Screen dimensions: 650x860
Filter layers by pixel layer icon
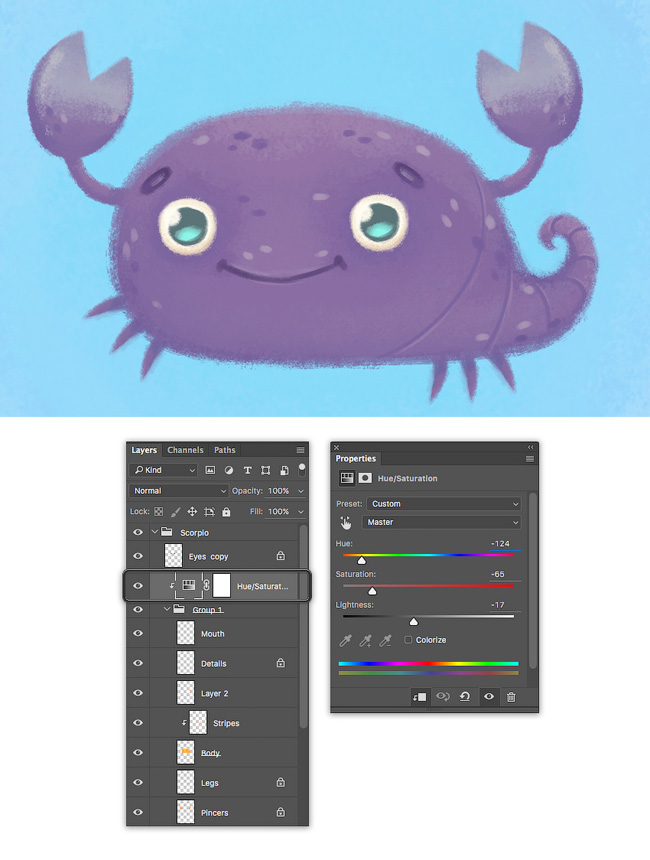pyautogui.click(x=210, y=470)
